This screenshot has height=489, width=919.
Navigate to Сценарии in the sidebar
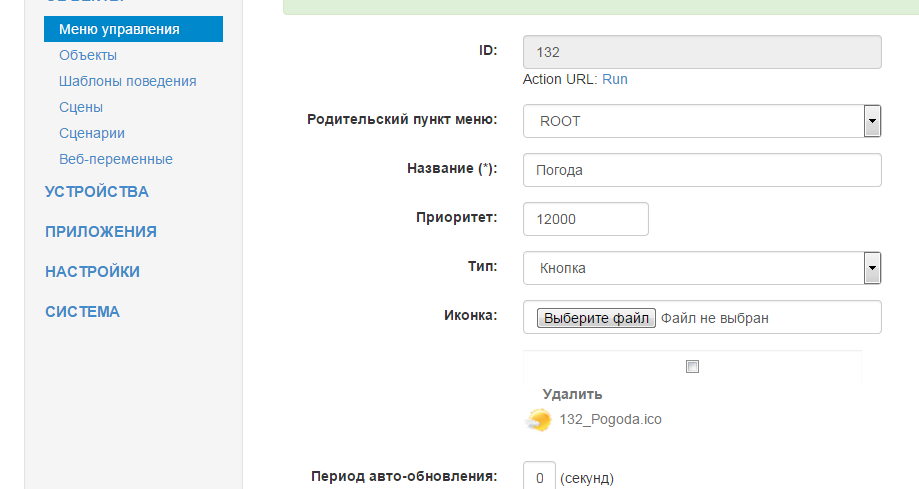click(92, 133)
